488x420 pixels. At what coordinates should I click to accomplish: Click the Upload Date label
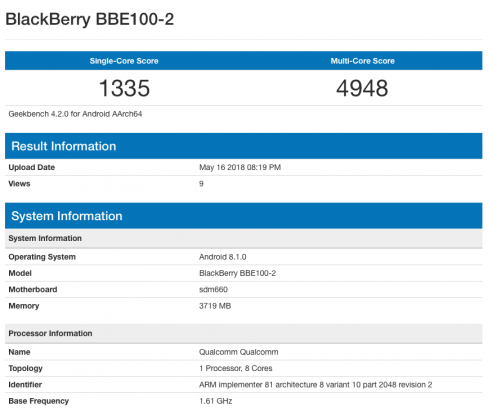pos(32,167)
